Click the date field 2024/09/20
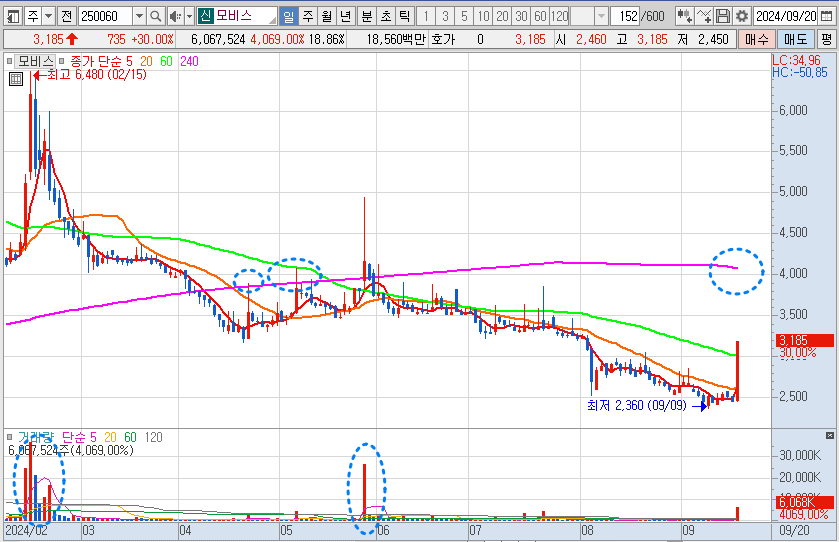Screen dimensions: 839x542 point(786,17)
